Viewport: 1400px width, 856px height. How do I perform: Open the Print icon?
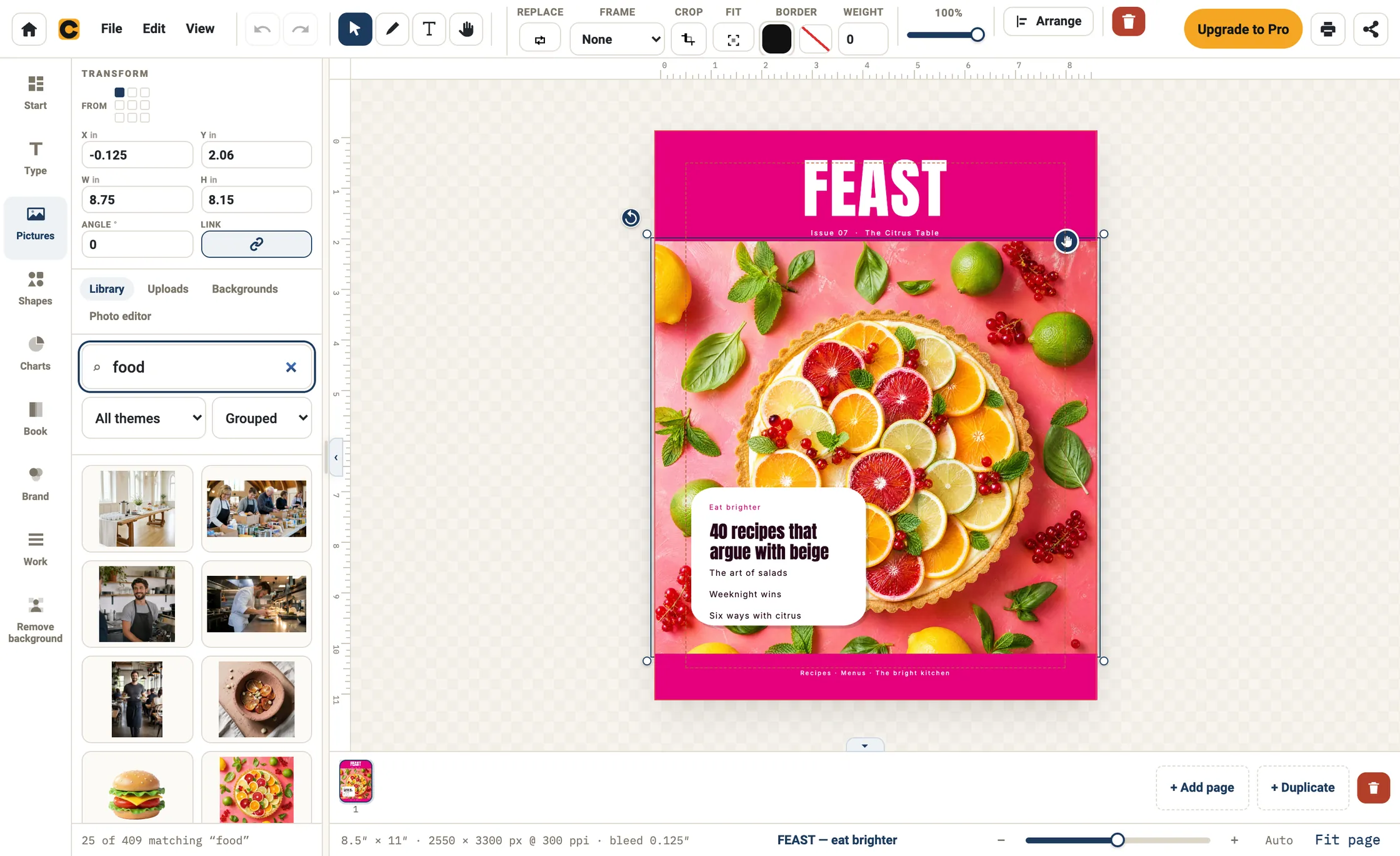1327,29
